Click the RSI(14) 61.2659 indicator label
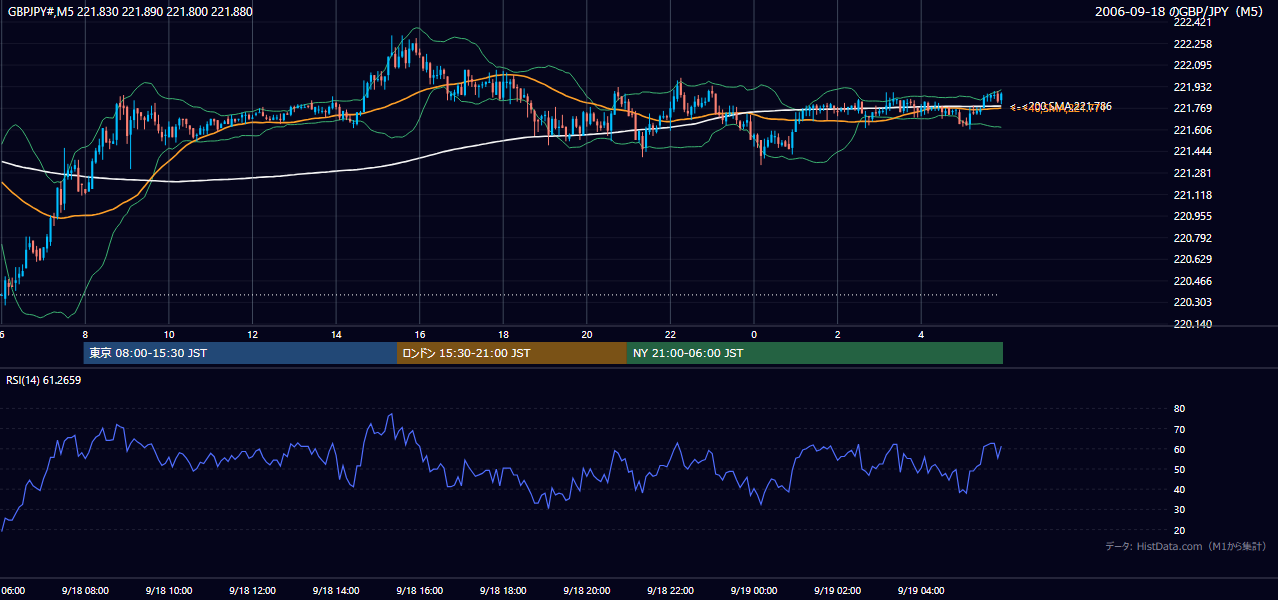The image size is (1278, 600). [x=43, y=380]
